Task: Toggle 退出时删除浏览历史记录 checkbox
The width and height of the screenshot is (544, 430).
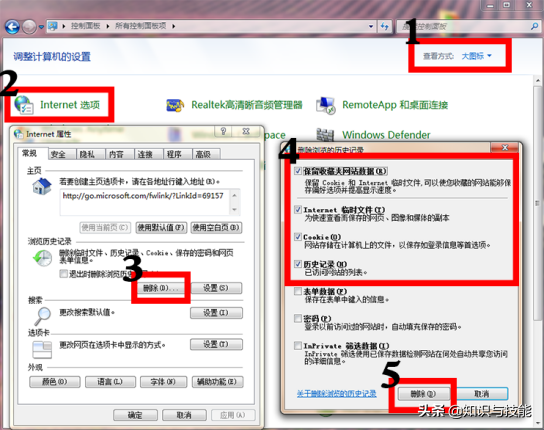Action: 63,274
